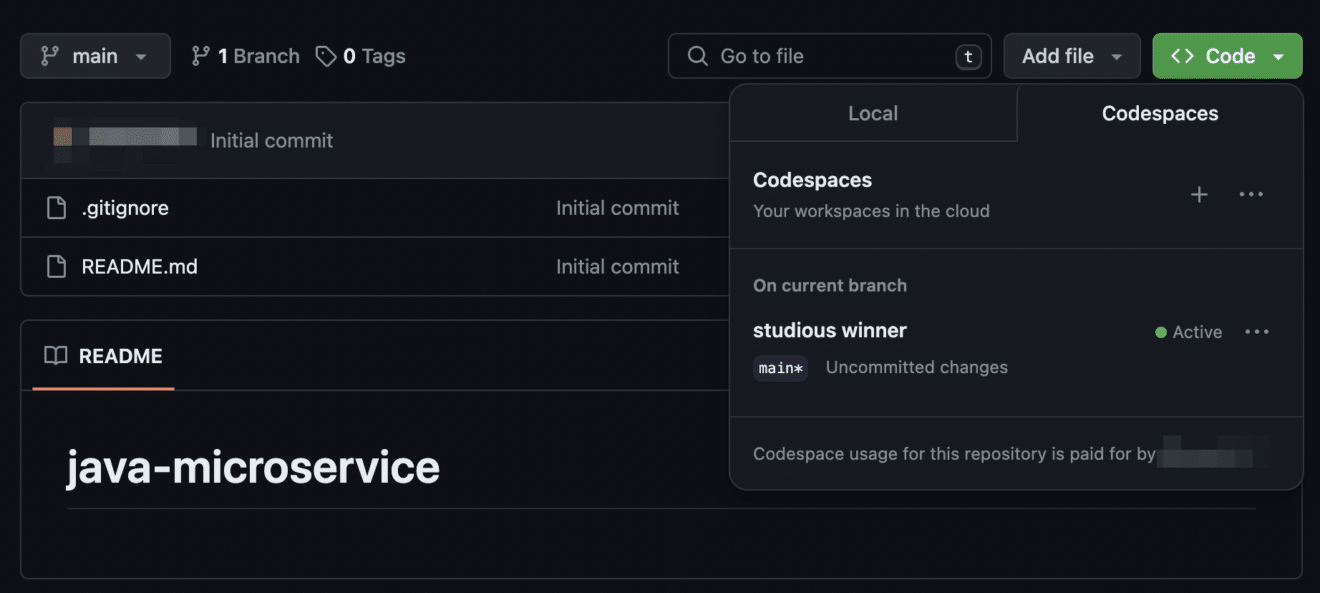This screenshot has width=1320, height=593.
Task: Click the magnifying glass in search bar
Action: 697,56
